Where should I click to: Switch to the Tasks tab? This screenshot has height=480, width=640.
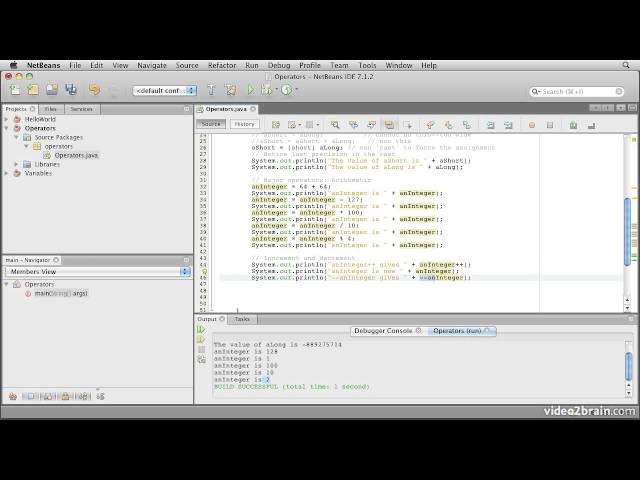click(242, 319)
